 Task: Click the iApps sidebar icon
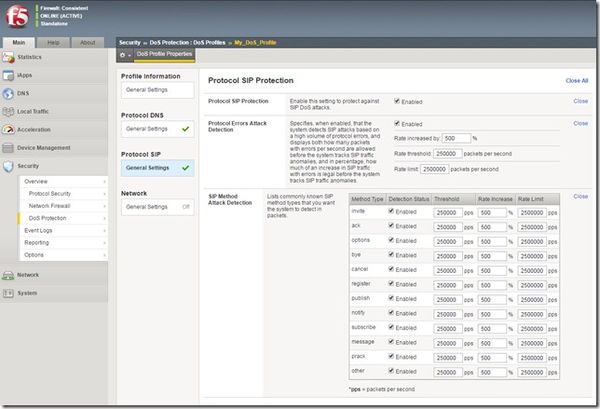[9, 75]
